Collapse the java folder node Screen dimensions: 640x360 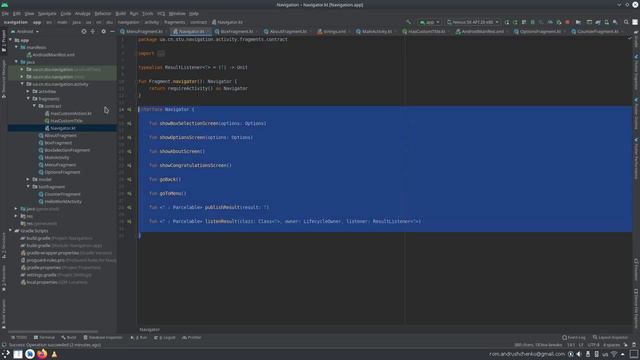point(17,62)
